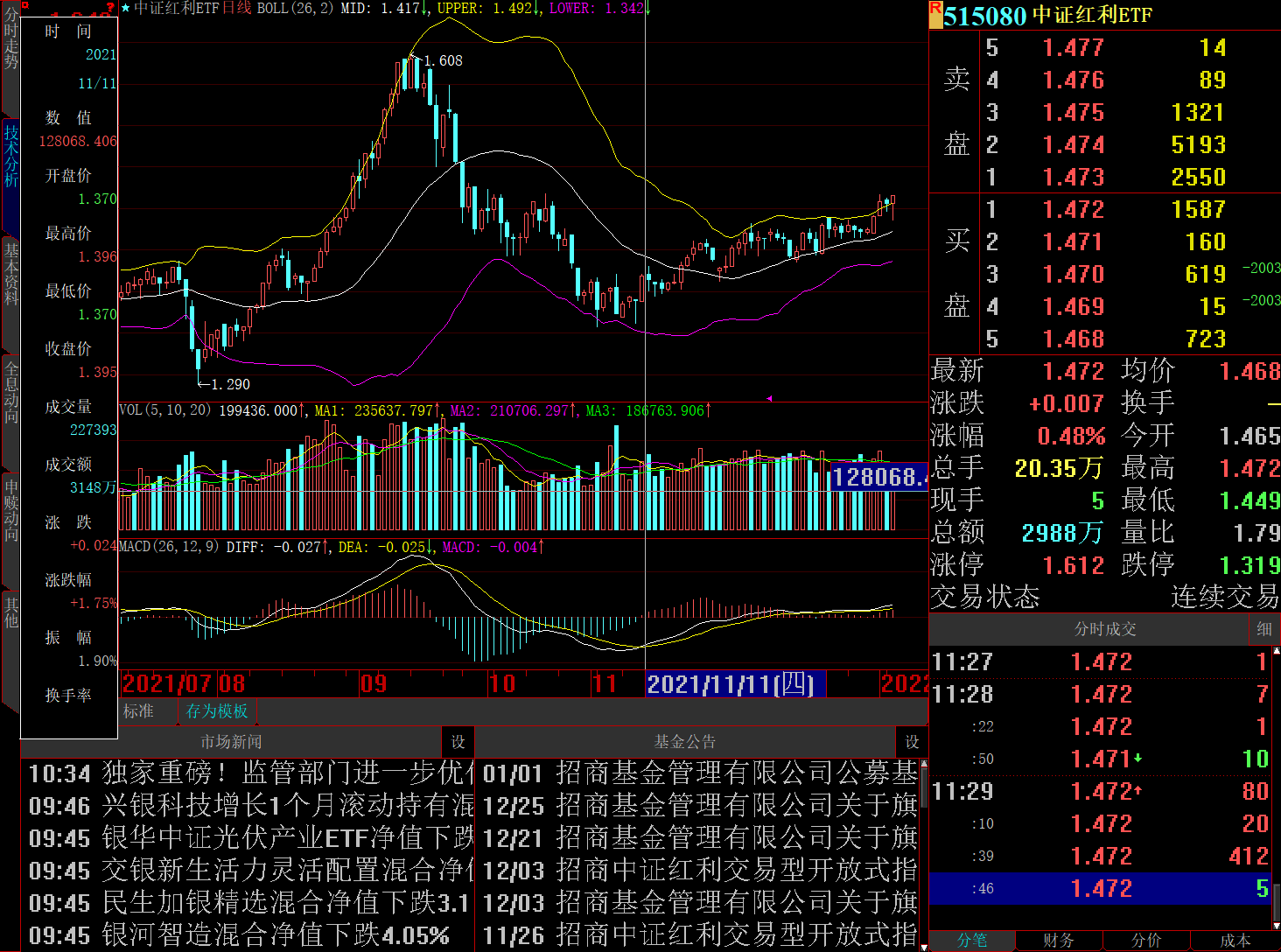Click the 存为模板 tab

coord(217,711)
